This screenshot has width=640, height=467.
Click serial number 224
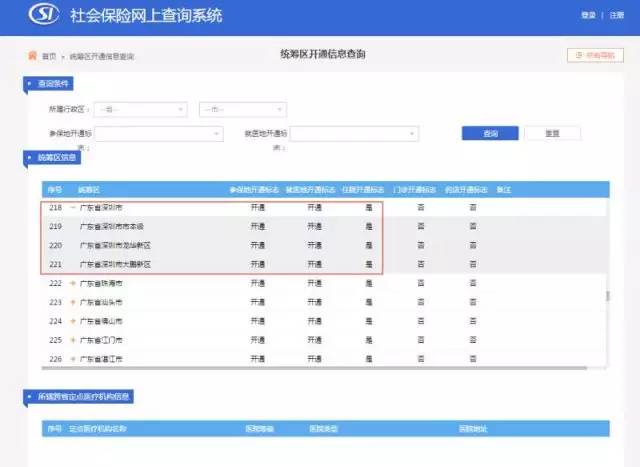[56, 321]
